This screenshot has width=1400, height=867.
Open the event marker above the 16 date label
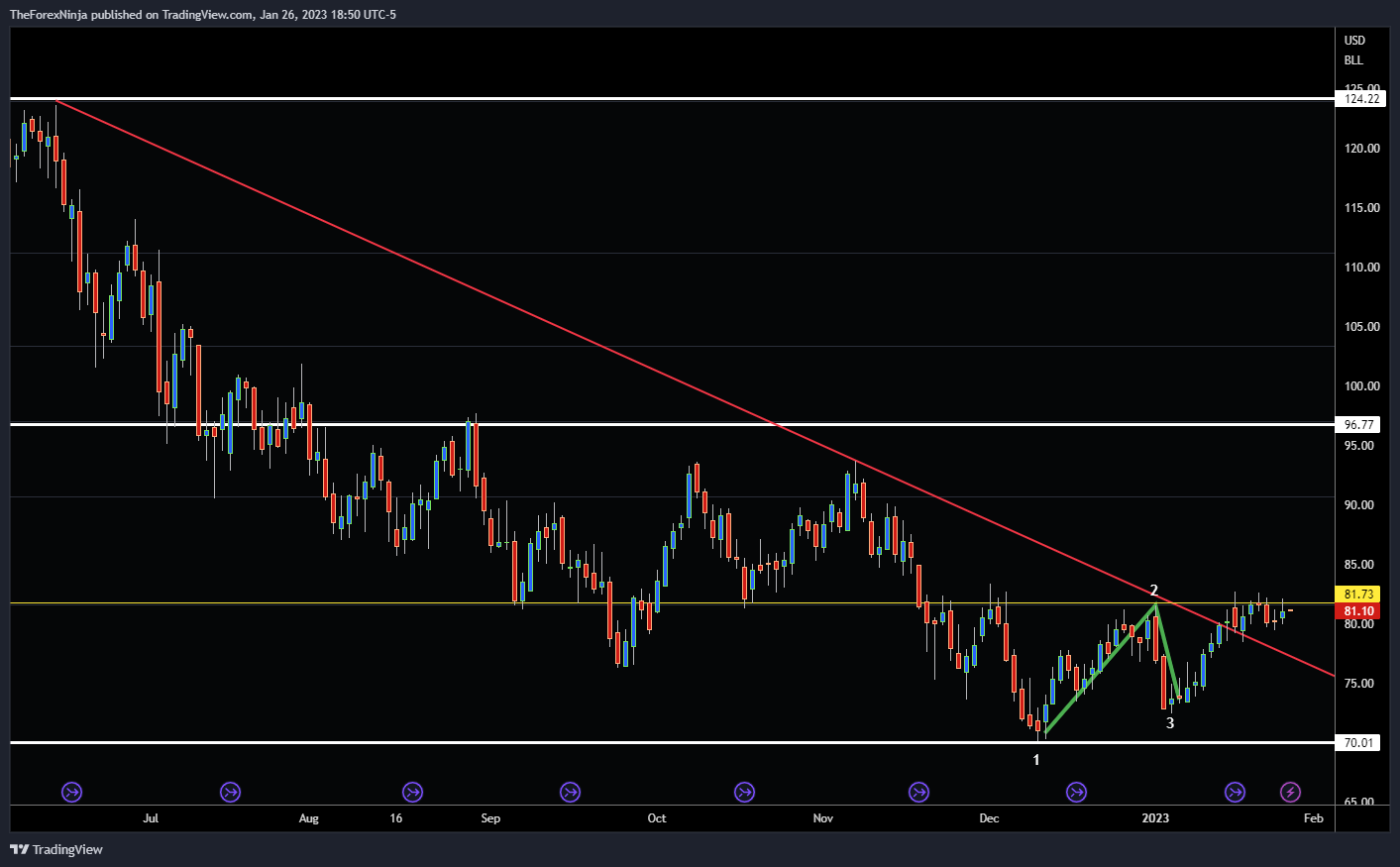[x=412, y=792]
